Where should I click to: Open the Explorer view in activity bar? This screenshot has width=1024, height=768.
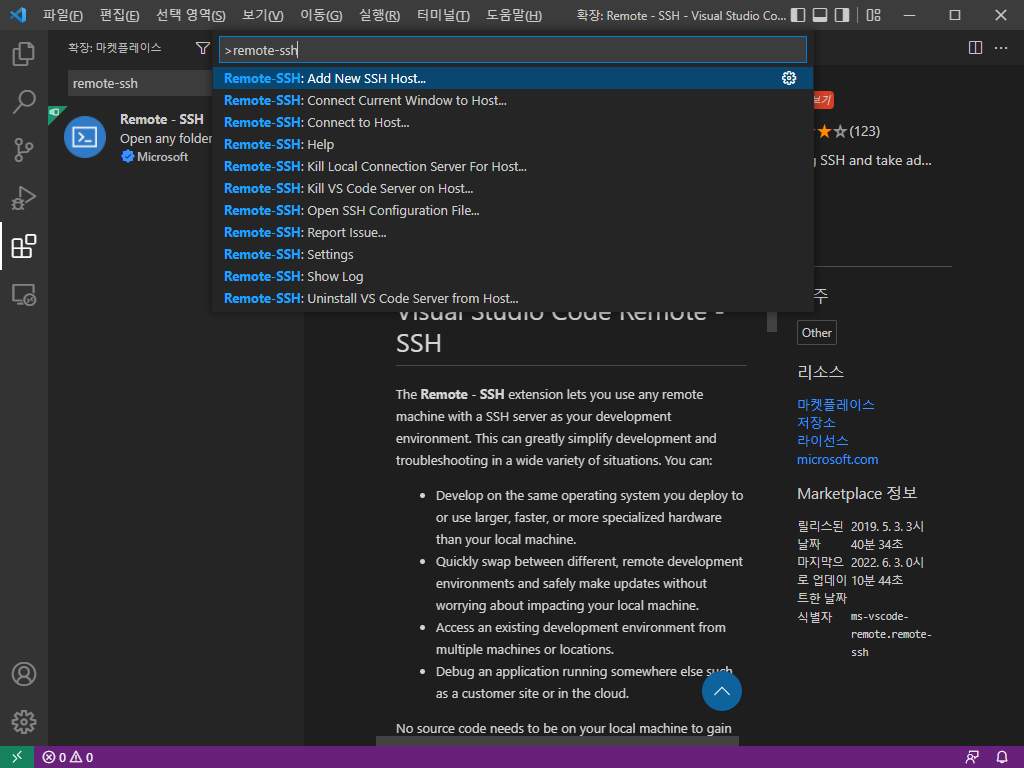coord(24,54)
